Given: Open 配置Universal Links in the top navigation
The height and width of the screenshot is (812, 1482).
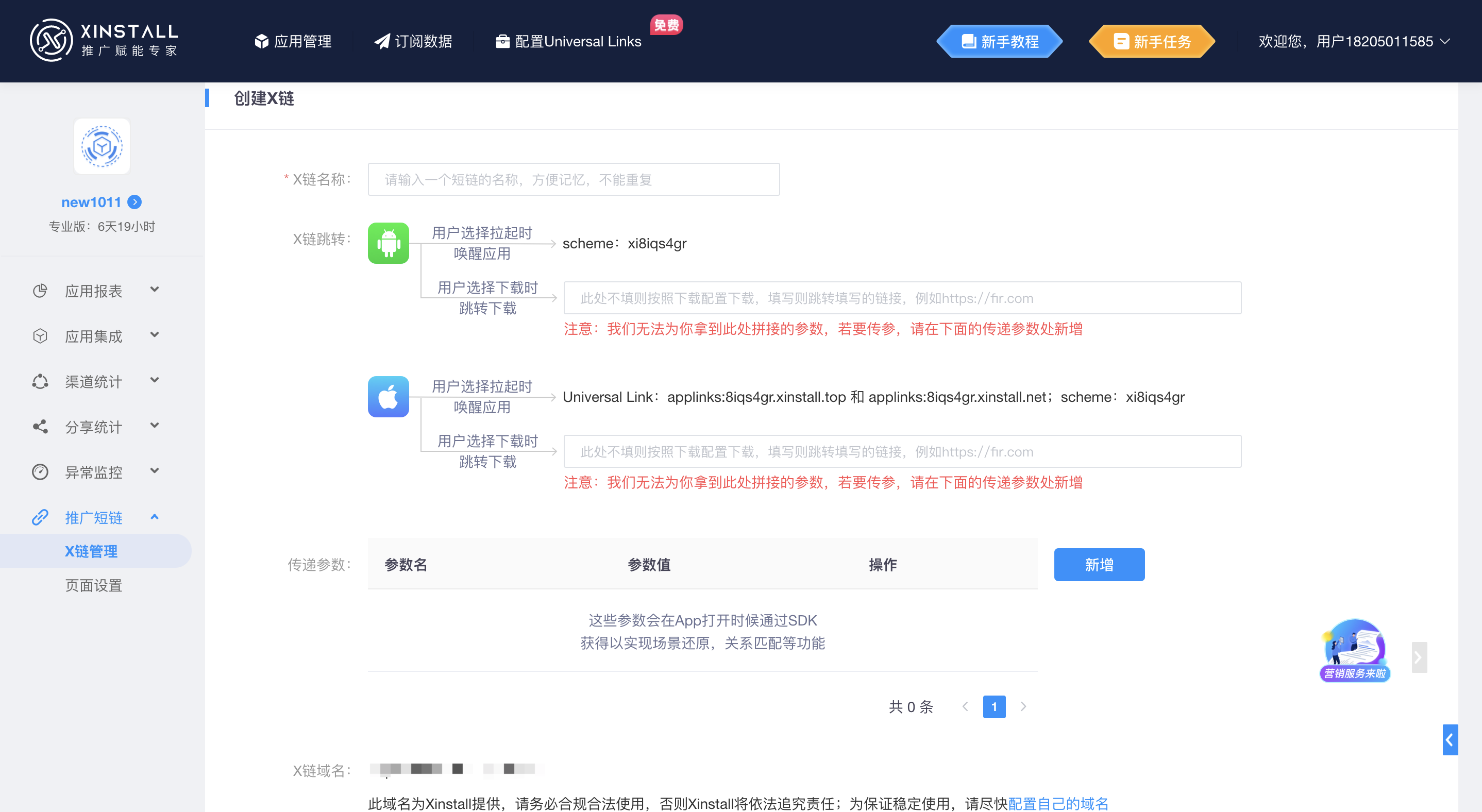Looking at the screenshot, I should pyautogui.click(x=568, y=41).
